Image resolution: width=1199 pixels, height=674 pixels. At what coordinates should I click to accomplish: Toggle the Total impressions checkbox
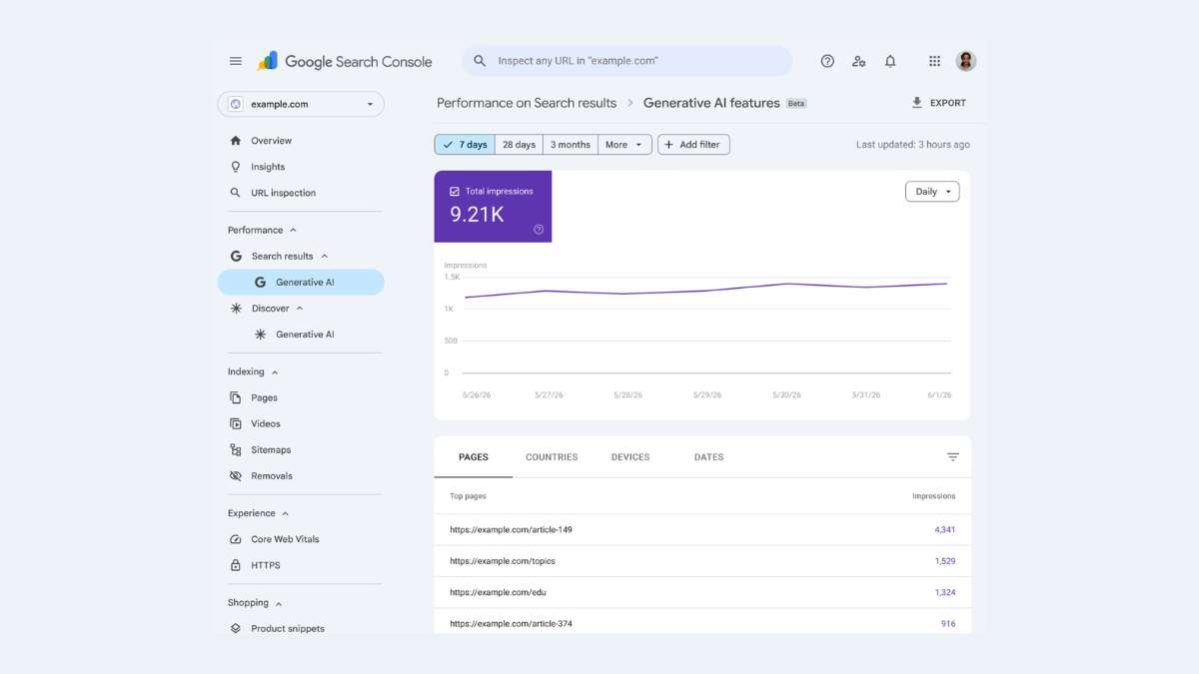coord(454,191)
